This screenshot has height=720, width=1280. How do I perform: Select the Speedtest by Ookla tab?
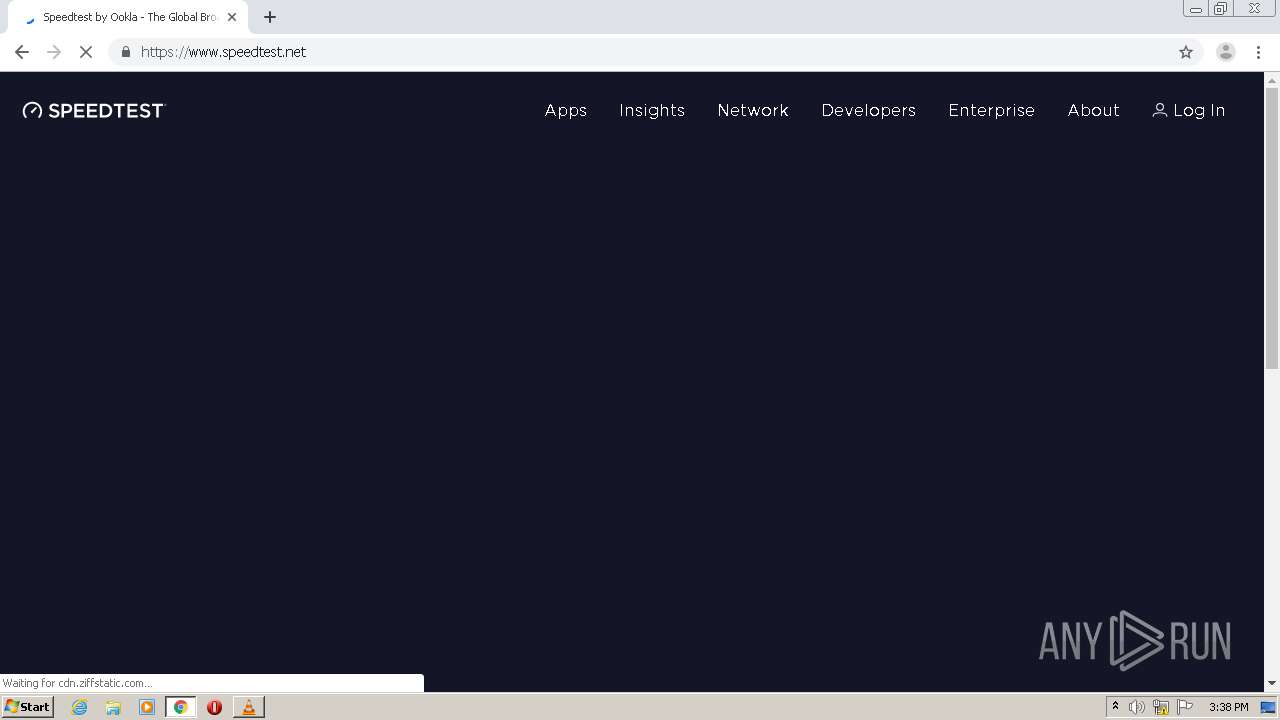pos(129,17)
